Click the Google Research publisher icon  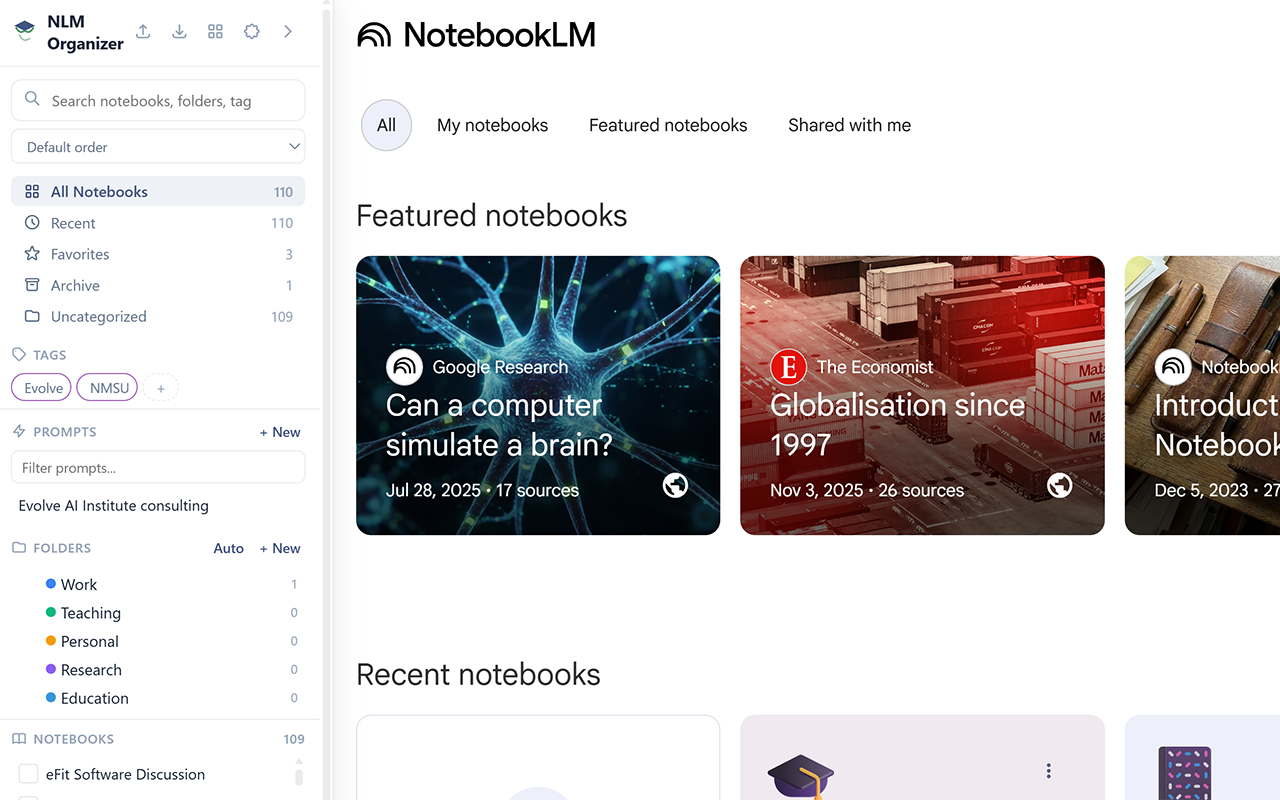pyautogui.click(x=404, y=367)
